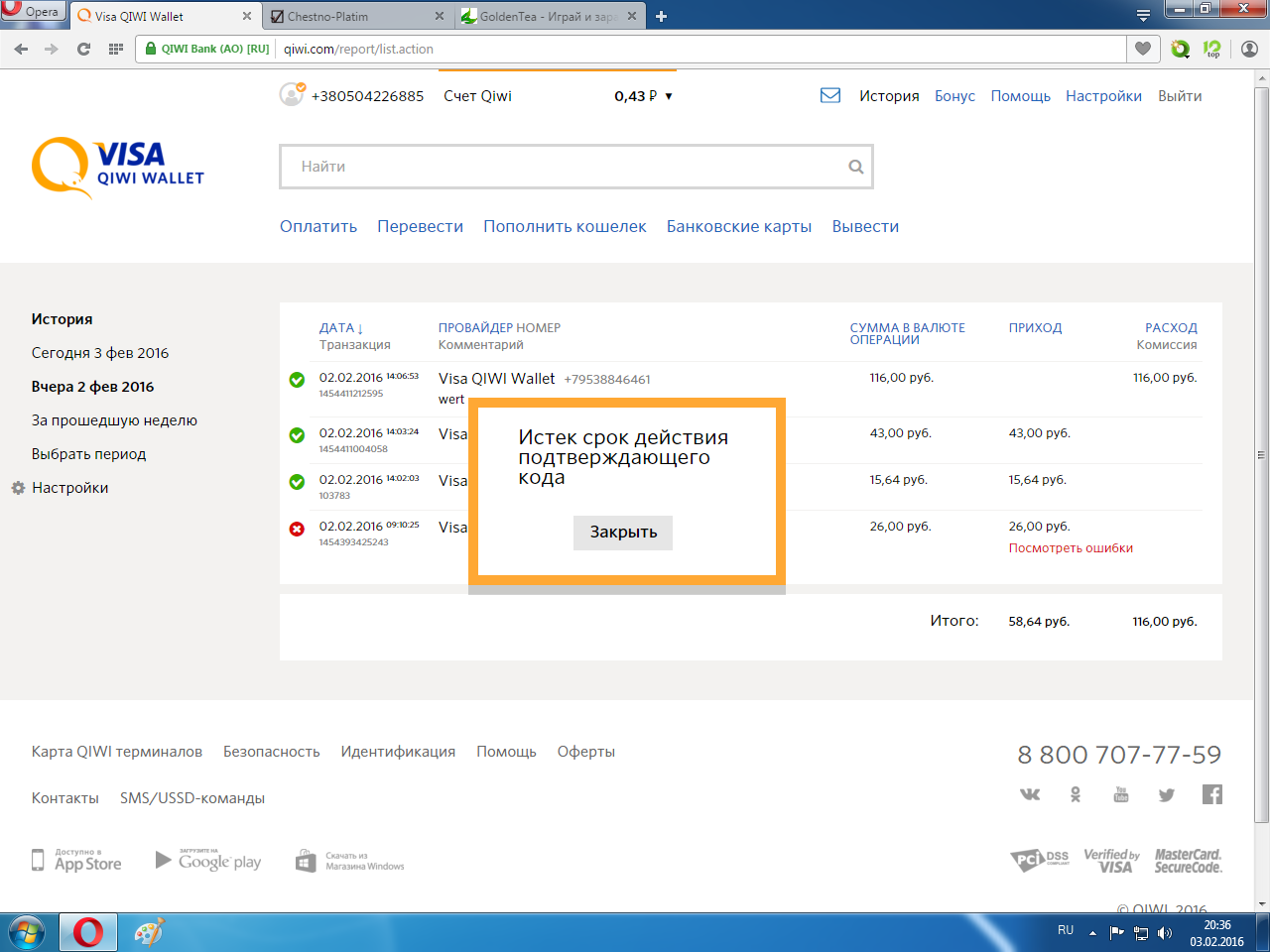Select Вчера 2 фев 2016 filter

pos(92,387)
